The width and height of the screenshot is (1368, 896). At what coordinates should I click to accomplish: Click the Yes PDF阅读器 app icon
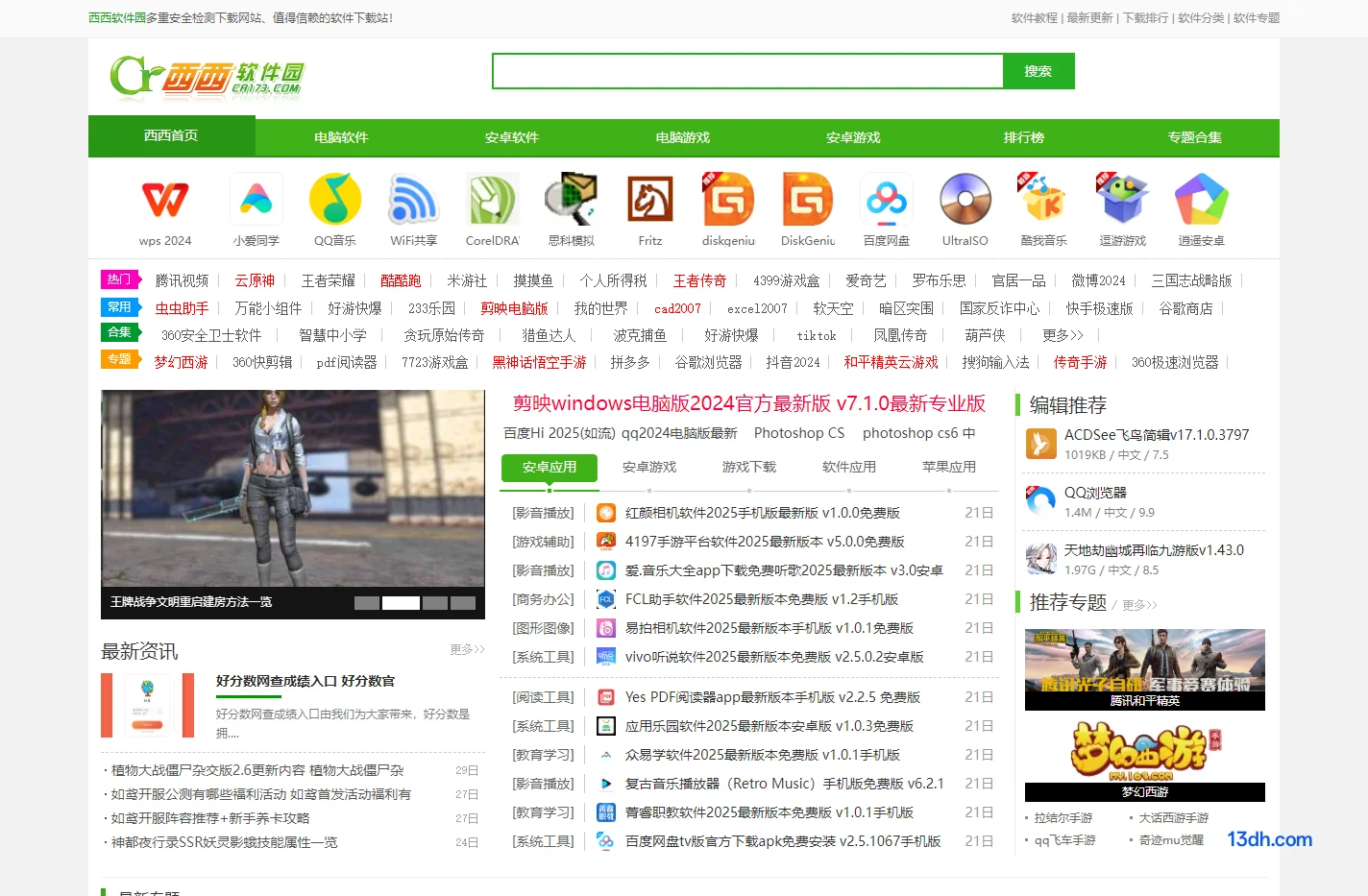[x=606, y=697]
